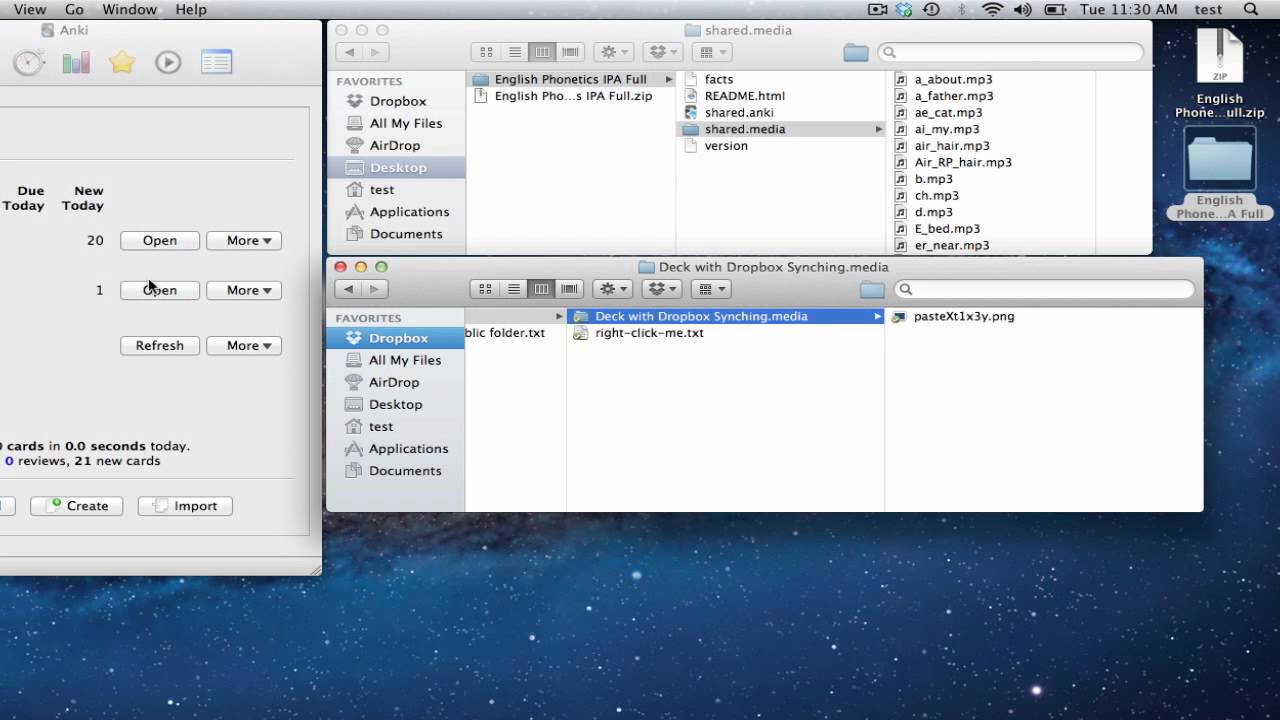The image size is (1280, 720).
Task: Open the Window menu
Action: 129,9
